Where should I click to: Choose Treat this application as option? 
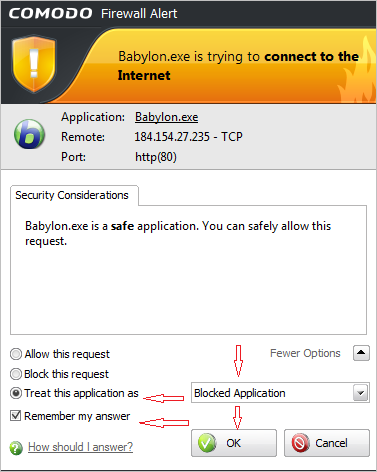coord(16,393)
